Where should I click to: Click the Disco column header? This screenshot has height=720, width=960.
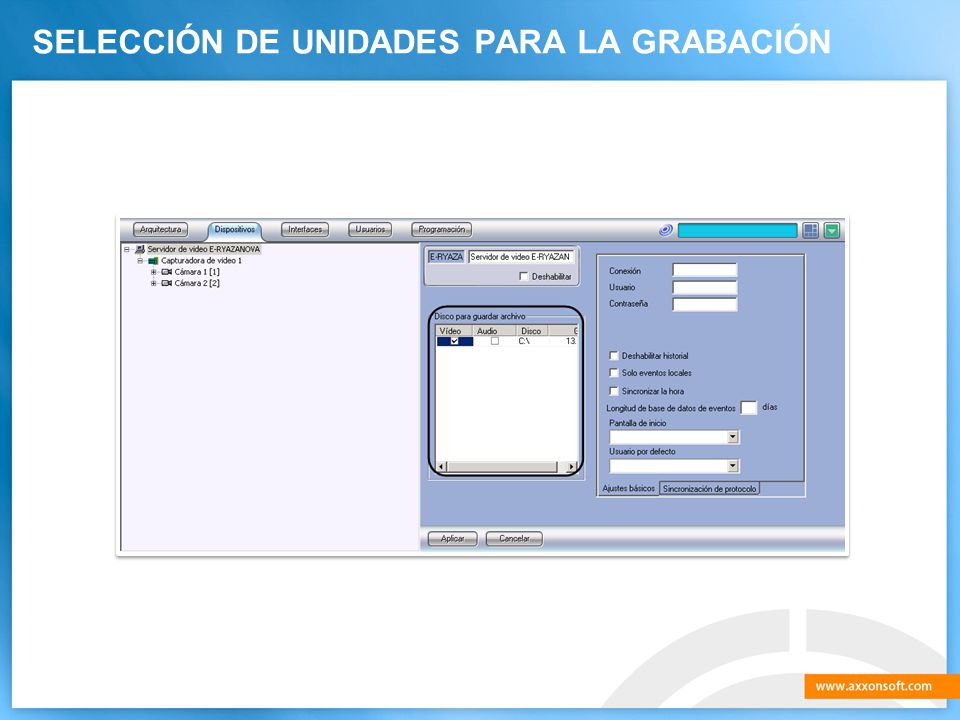(x=531, y=331)
